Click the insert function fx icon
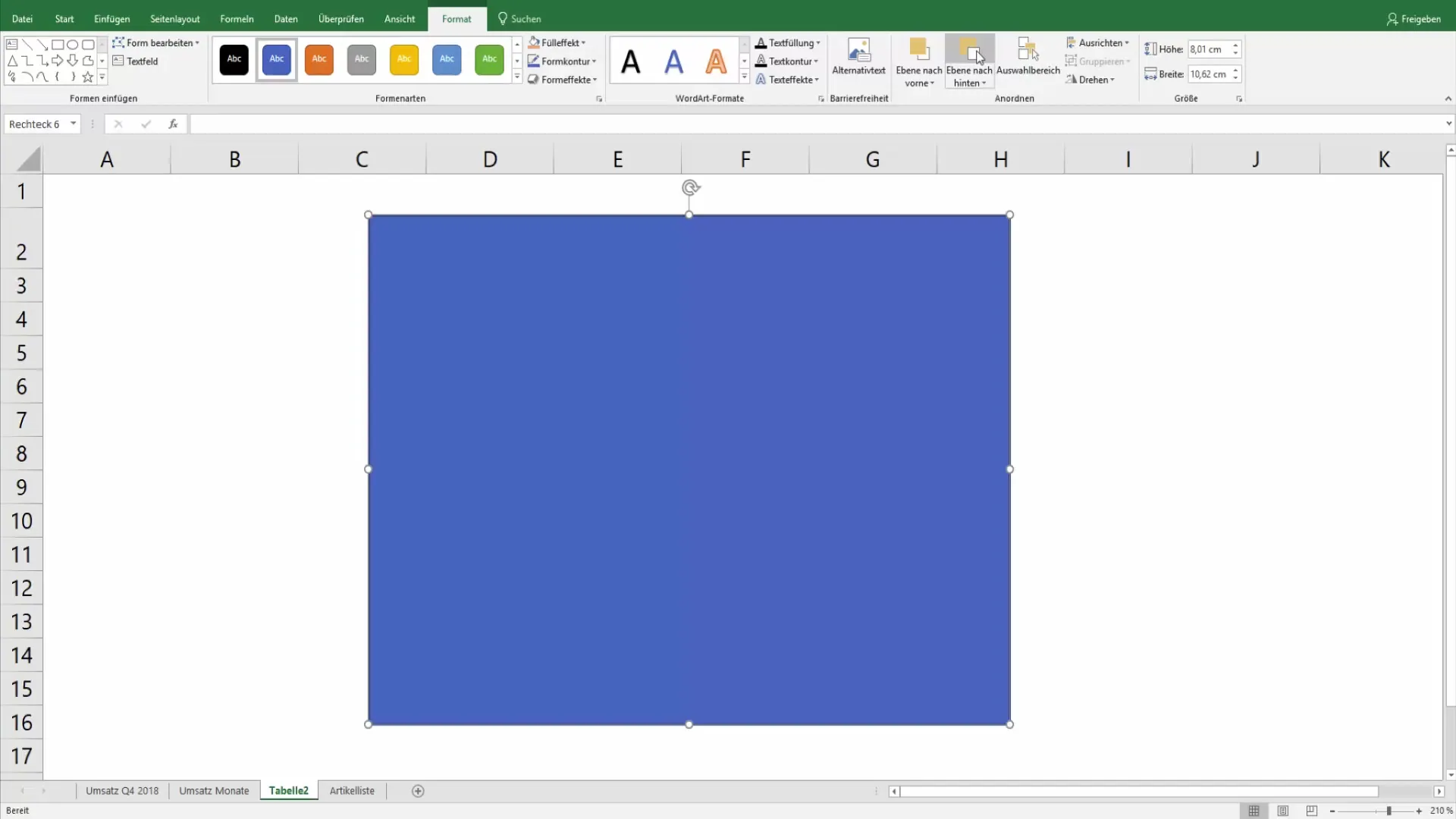The image size is (1456, 819). [173, 124]
